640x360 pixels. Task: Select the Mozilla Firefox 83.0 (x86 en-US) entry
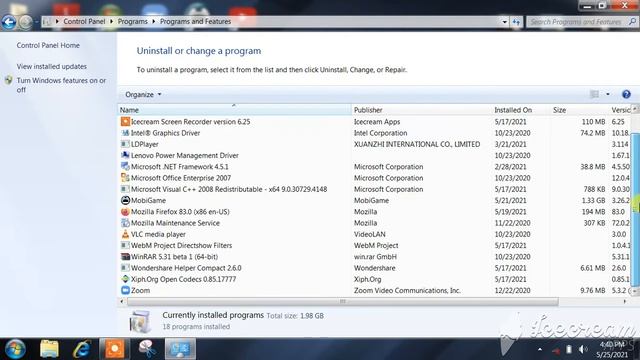tap(180, 211)
